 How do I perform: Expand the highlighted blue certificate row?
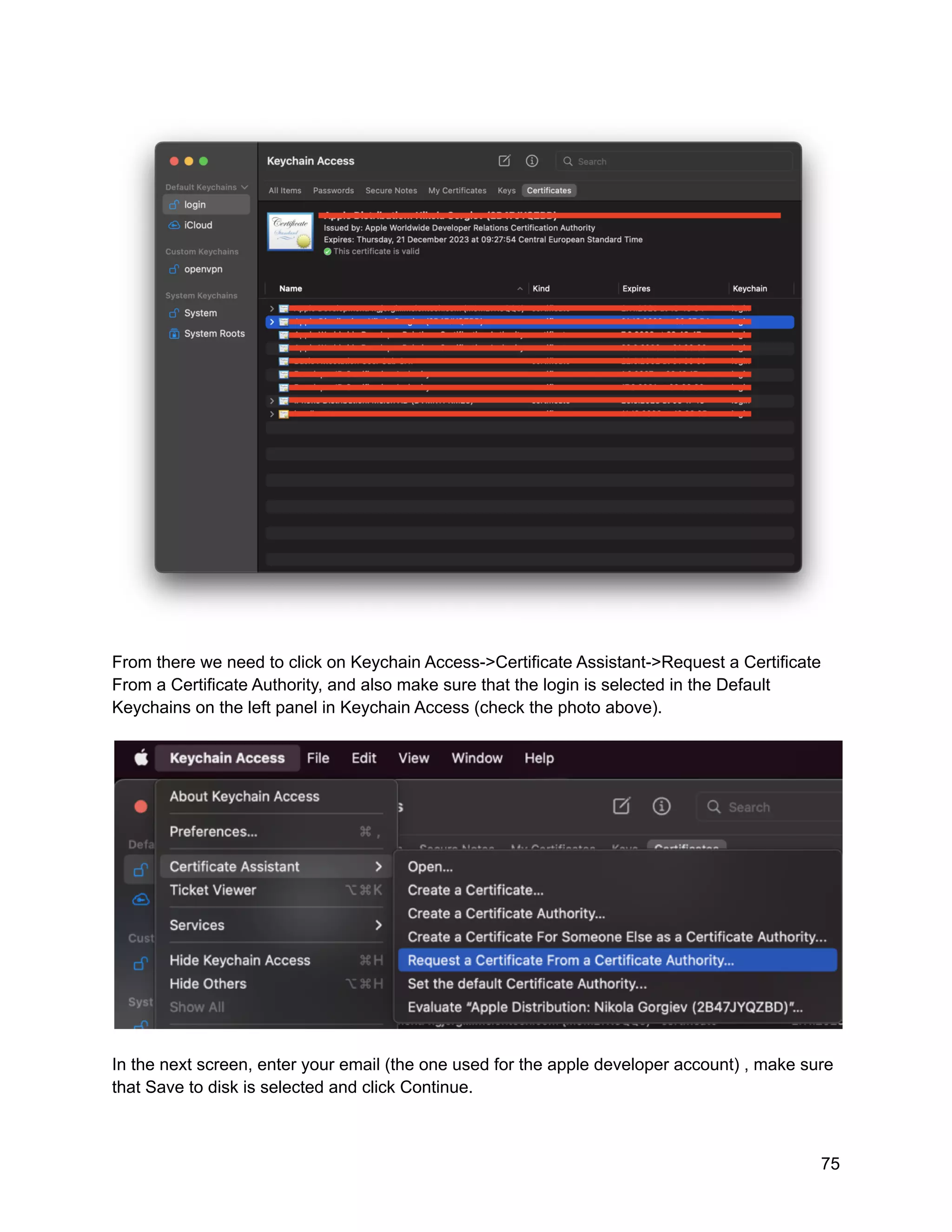point(272,322)
